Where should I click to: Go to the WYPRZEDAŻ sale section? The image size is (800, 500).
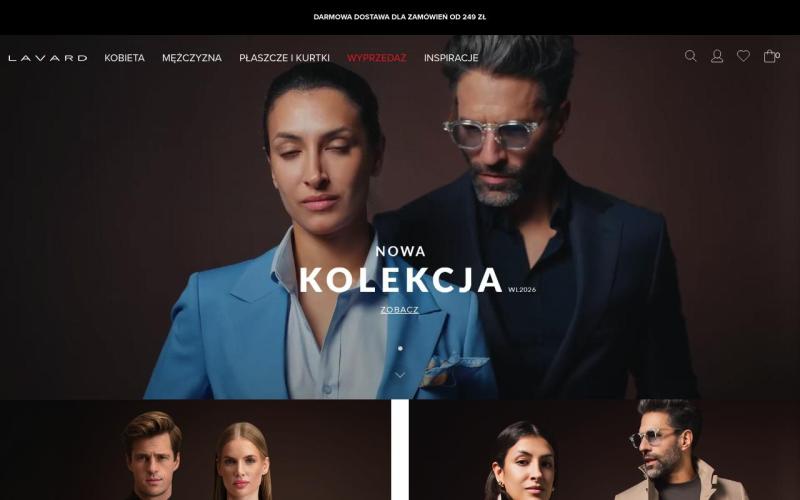(x=377, y=58)
